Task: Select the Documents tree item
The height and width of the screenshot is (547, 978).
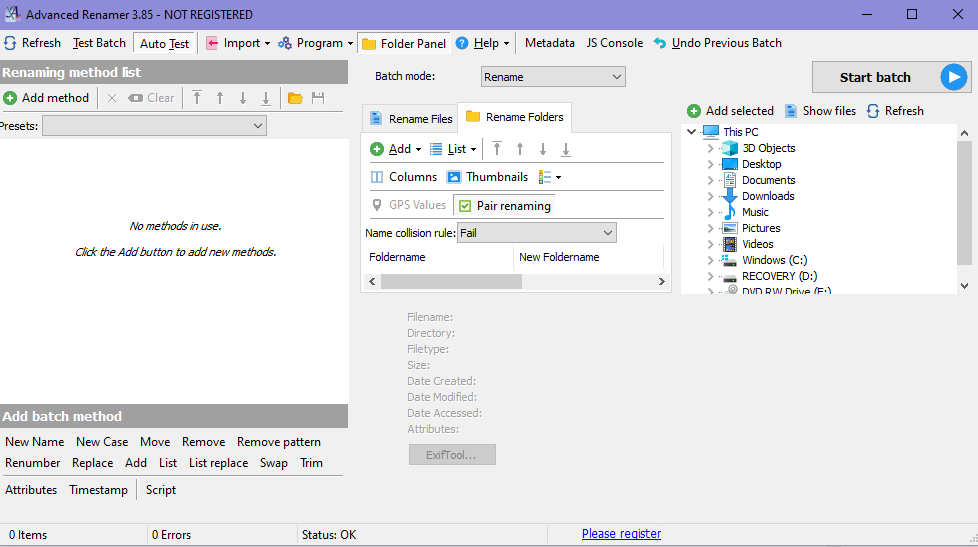Action: [768, 180]
